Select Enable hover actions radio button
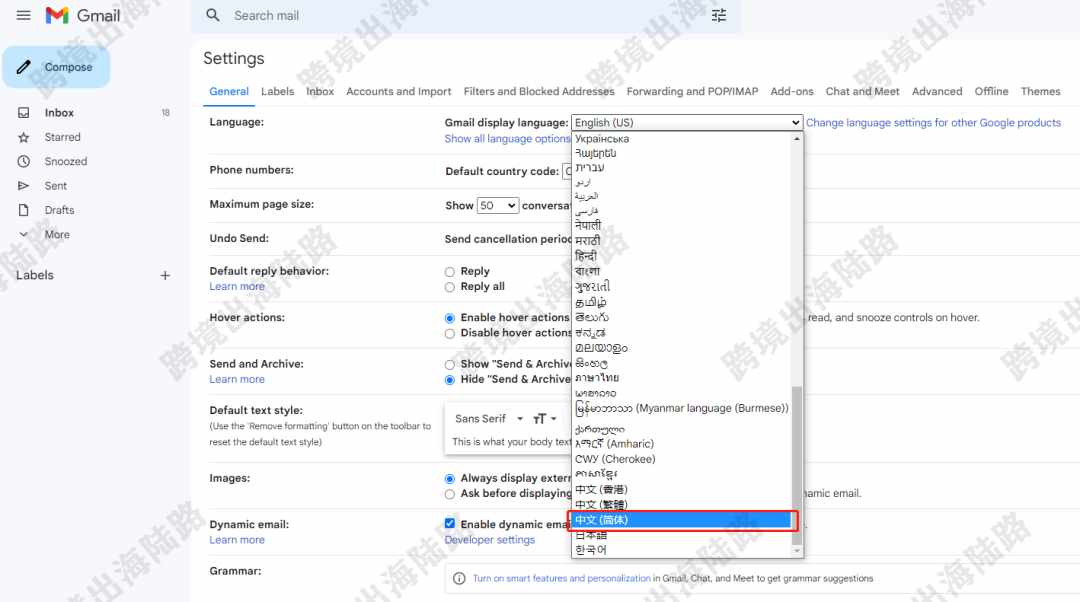1080x602 pixels. coord(450,318)
